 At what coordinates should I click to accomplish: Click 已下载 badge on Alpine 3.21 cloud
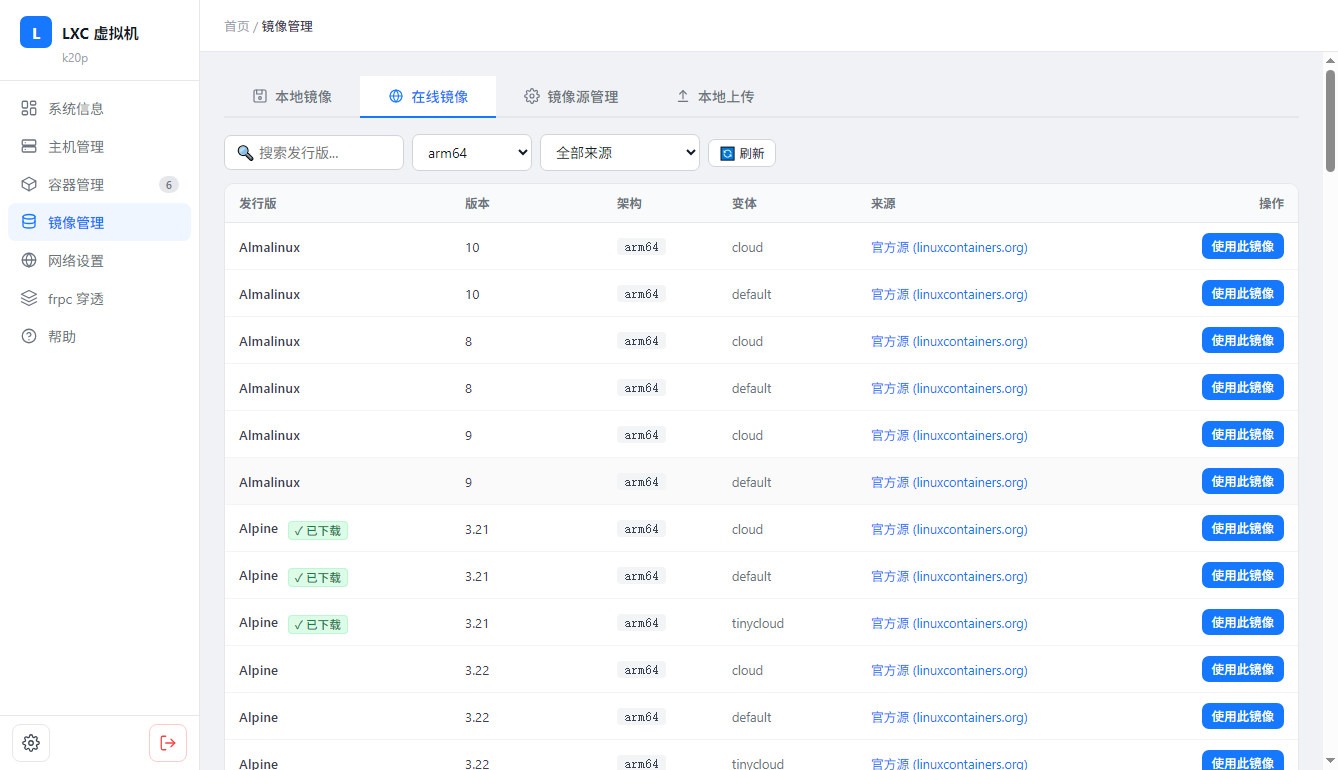pyautogui.click(x=318, y=530)
